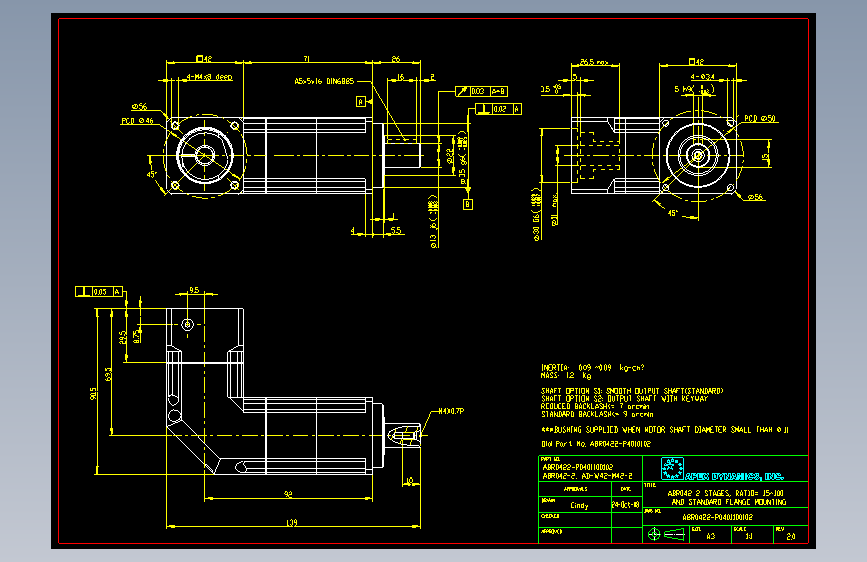The width and height of the screenshot is (867, 562).
Task: Select the "8.75" vertical dimension
Action: (137, 336)
